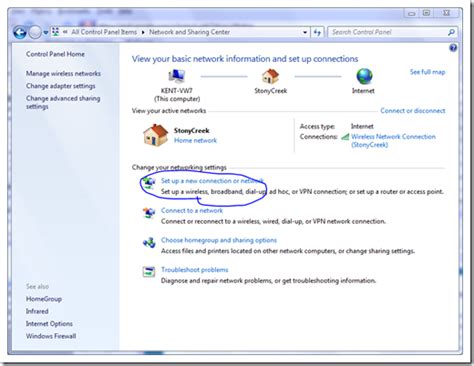
Task: Open the Troubleshoot problems link
Action: click(x=195, y=270)
